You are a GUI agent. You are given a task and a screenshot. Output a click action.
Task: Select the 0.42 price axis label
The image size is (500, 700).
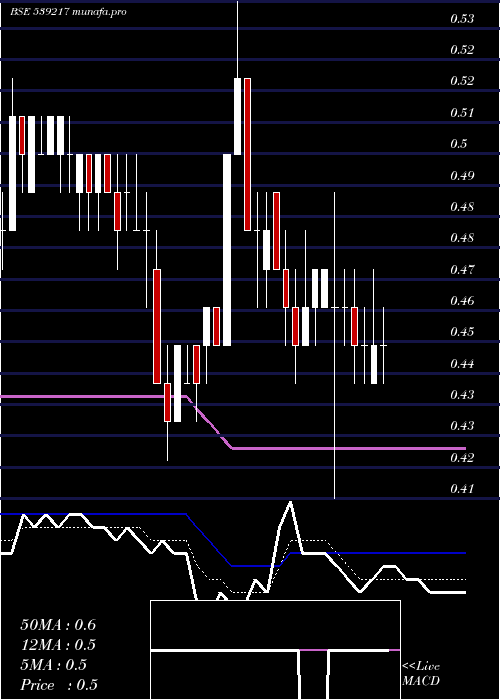tap(462, 458)
